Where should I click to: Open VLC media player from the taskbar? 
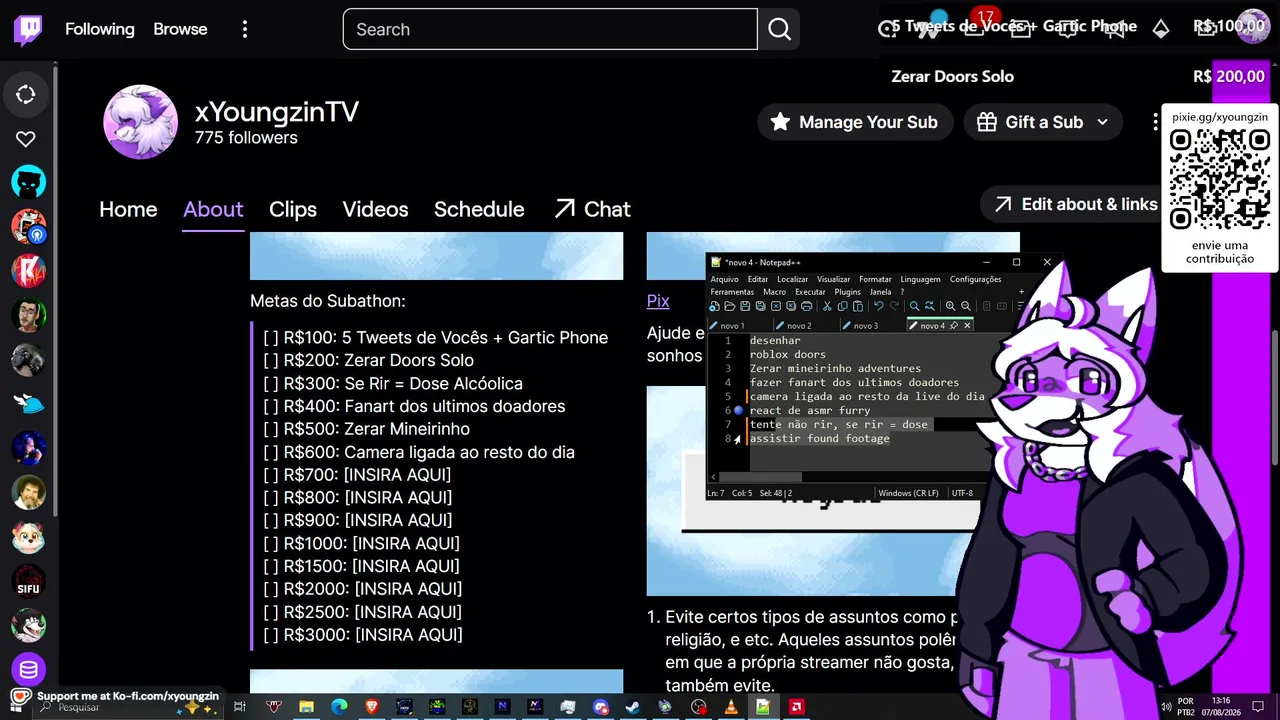pos(731,707)
